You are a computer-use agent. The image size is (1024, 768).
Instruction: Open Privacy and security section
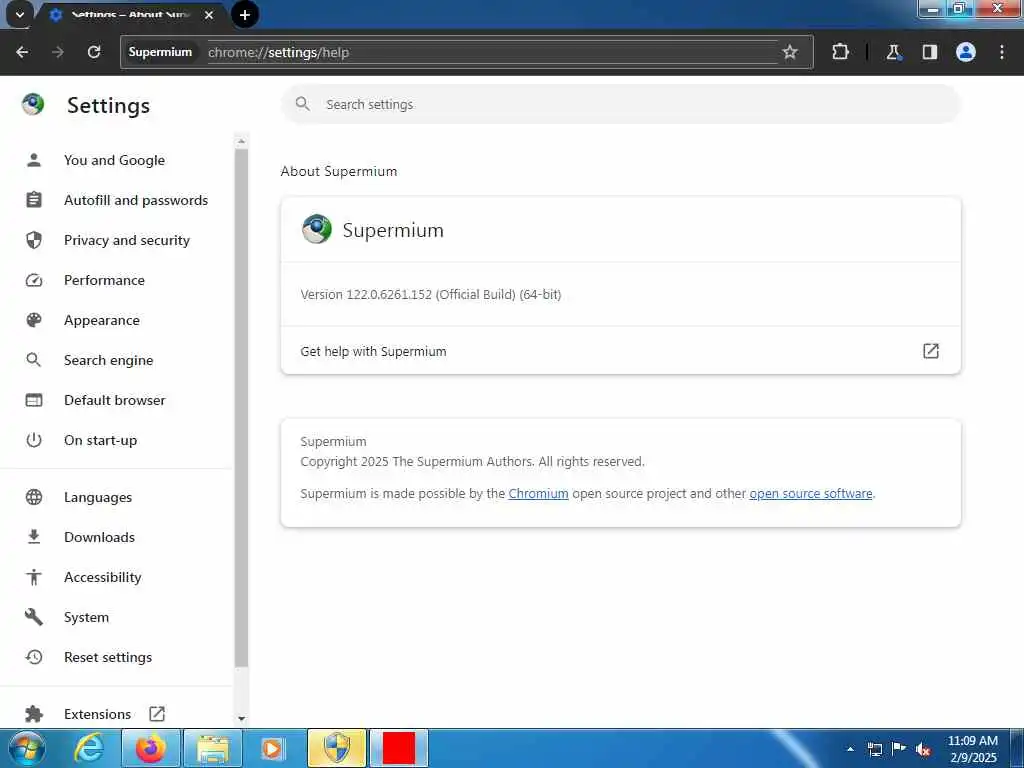tap(127, 240)
